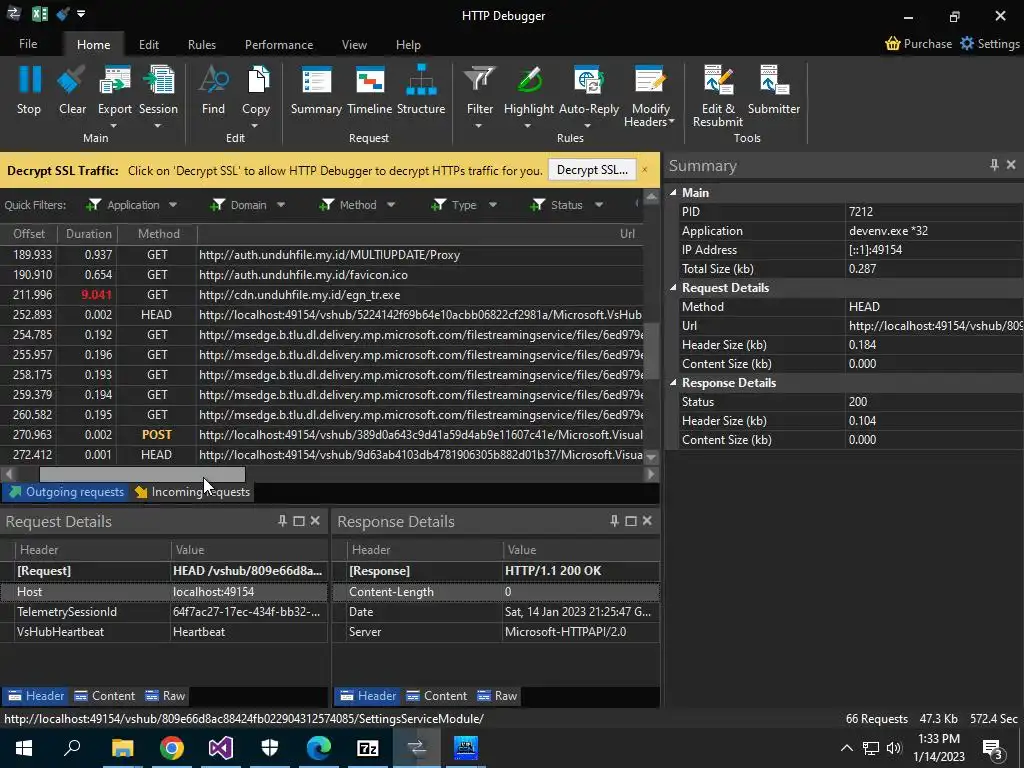Open 7-Zip from the taskbar

[x=368, y=747]
